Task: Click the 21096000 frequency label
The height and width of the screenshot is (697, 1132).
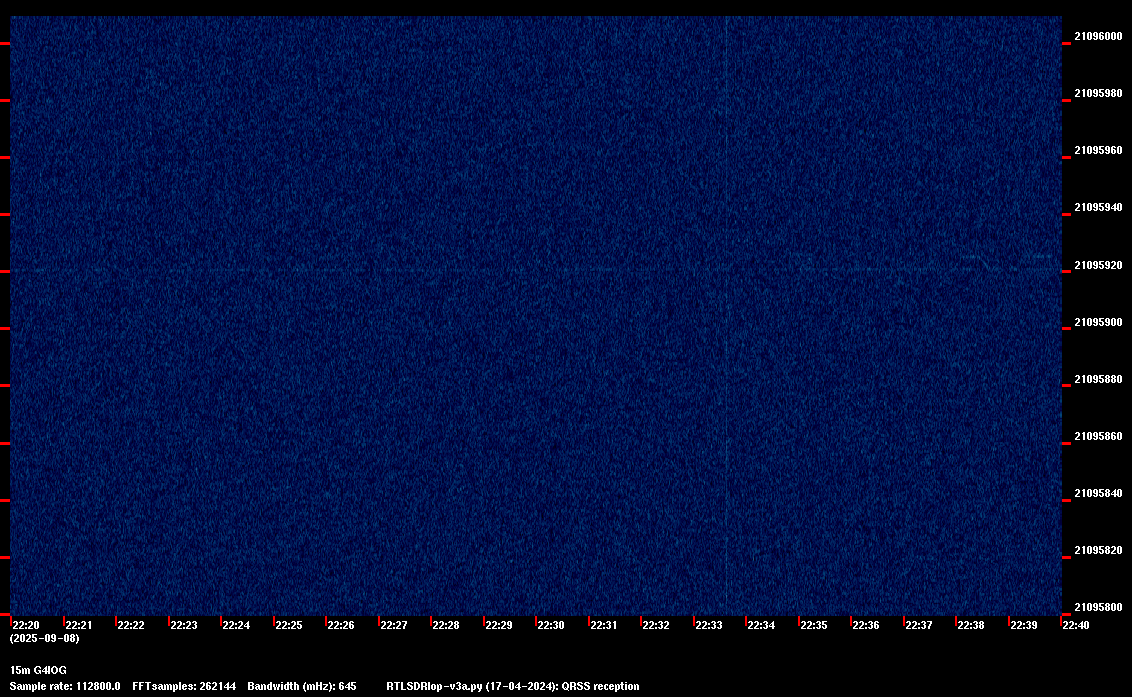Action: click(1098, 36)
